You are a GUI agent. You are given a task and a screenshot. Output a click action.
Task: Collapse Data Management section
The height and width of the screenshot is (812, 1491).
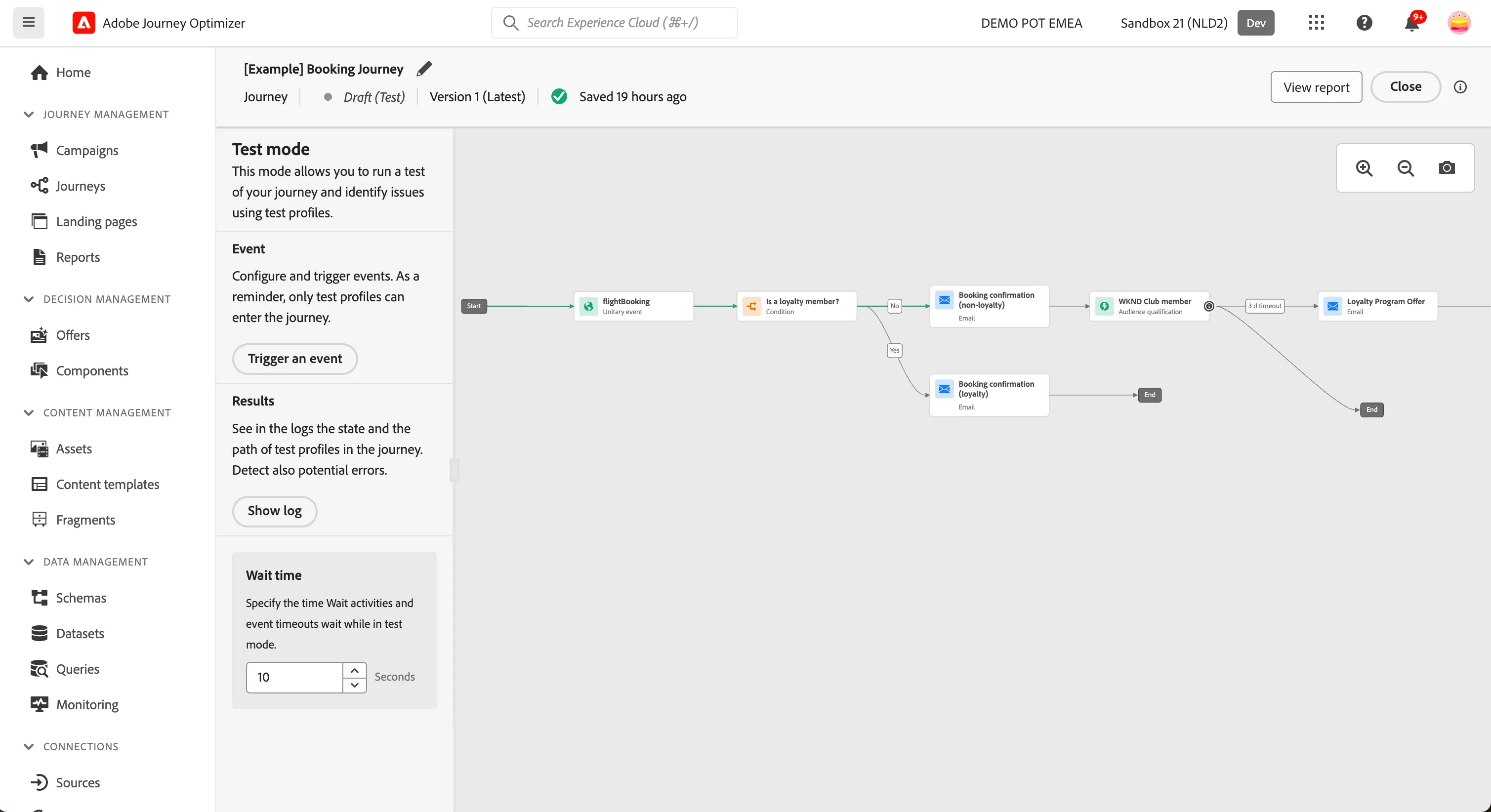[28, 562]
